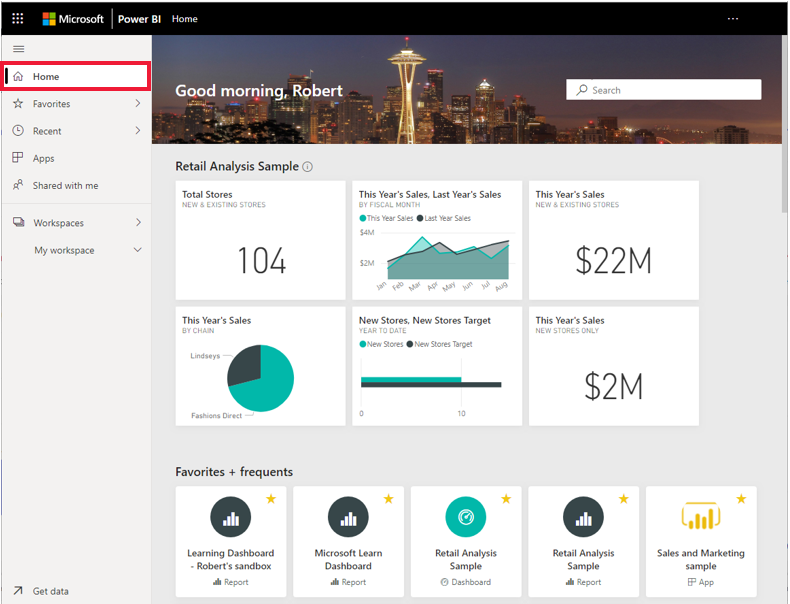Image resolution: width=790 pixels, height=604 pixels.
Task: Click the search magnifier icon
Action: 582,90
